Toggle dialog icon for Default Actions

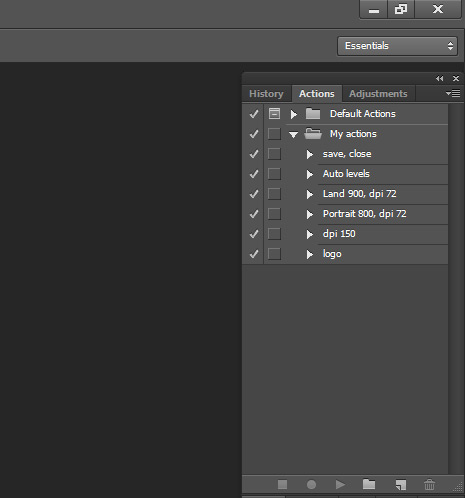274,114
